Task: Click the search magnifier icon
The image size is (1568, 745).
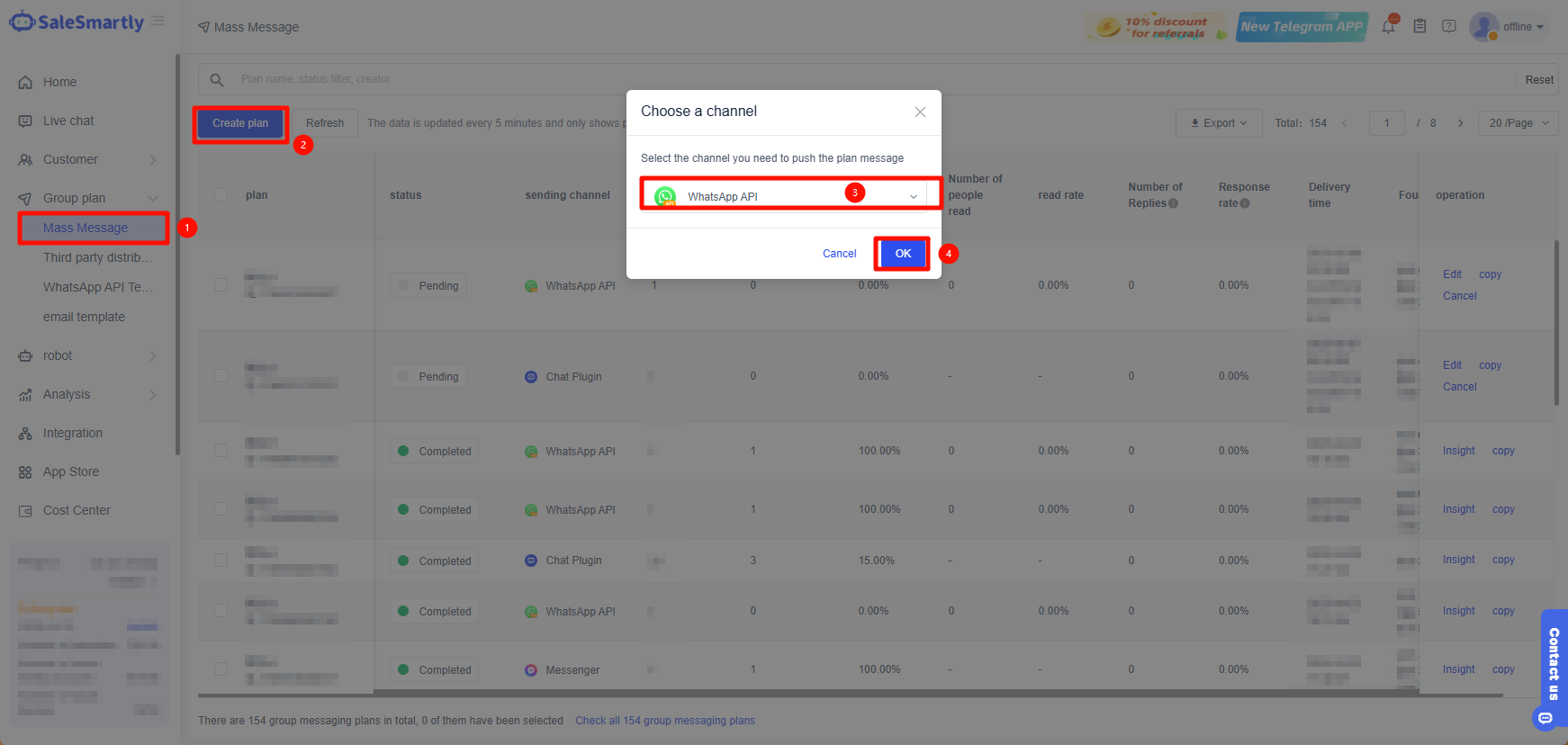Action: 217,80
